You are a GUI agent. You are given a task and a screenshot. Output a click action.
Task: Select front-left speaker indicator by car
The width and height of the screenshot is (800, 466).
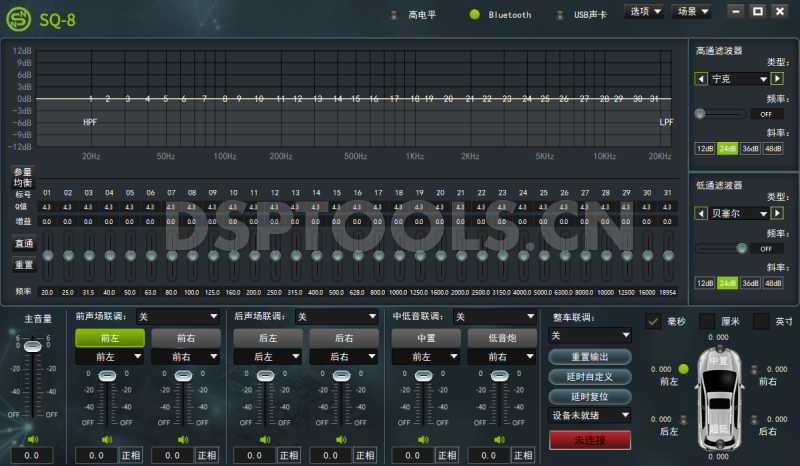tap(684, 369)
